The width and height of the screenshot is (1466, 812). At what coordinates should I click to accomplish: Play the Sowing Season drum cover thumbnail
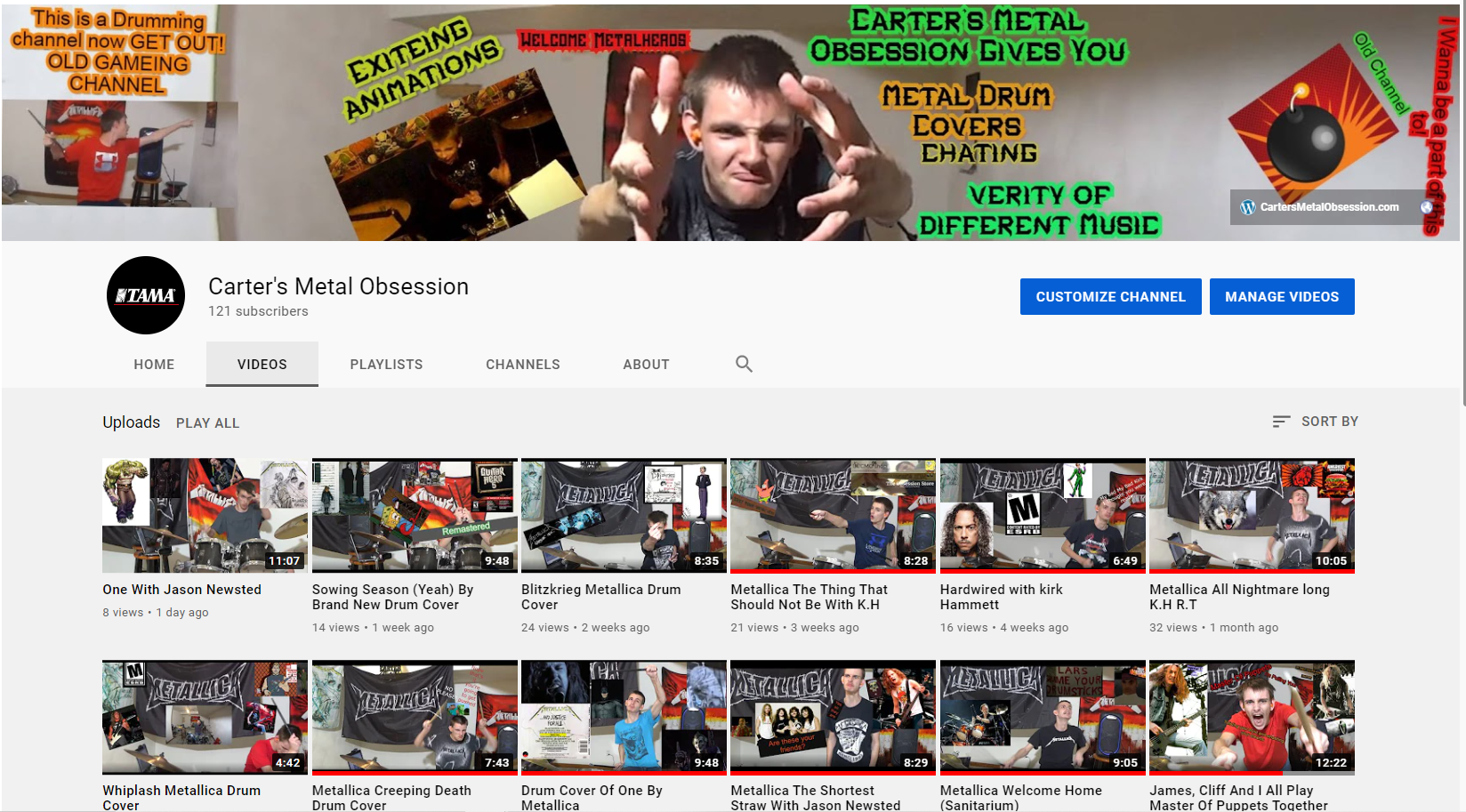tap(415, 516)
